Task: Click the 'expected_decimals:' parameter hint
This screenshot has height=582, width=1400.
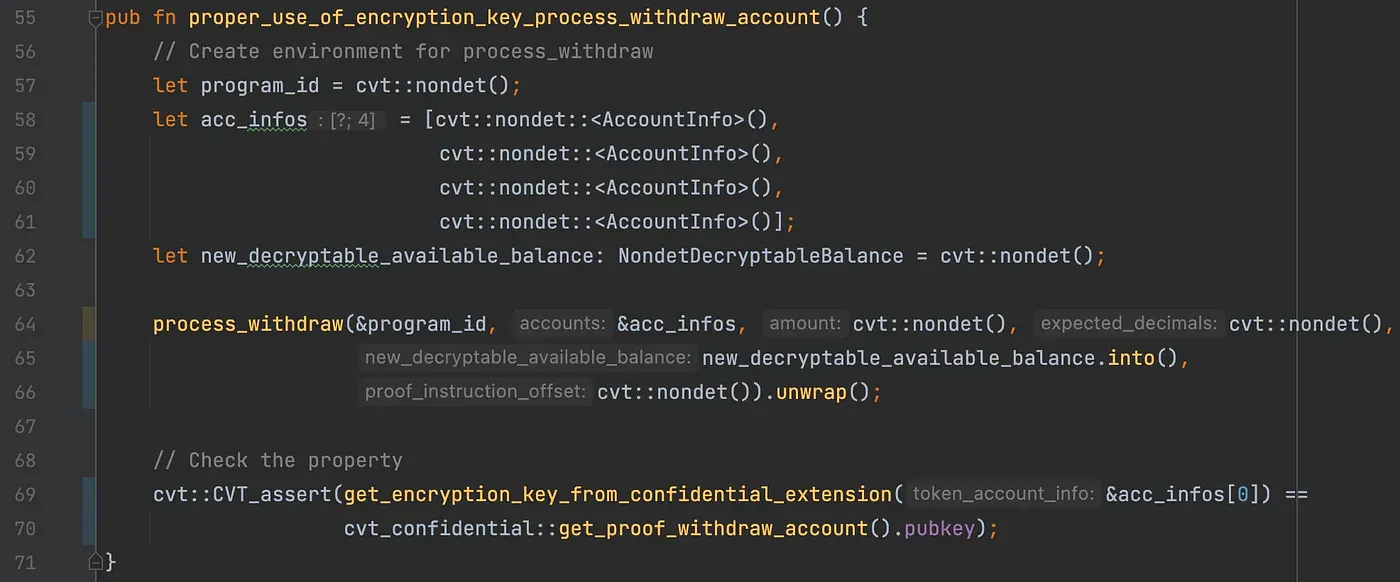Action: pyautogui.click(x=1129, y=324)
